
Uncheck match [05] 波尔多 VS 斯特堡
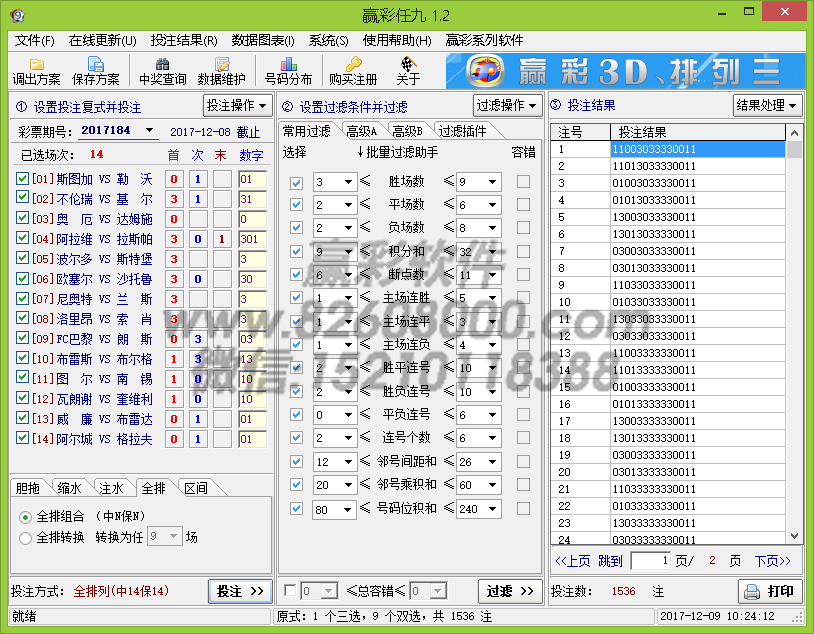point(22,258)
